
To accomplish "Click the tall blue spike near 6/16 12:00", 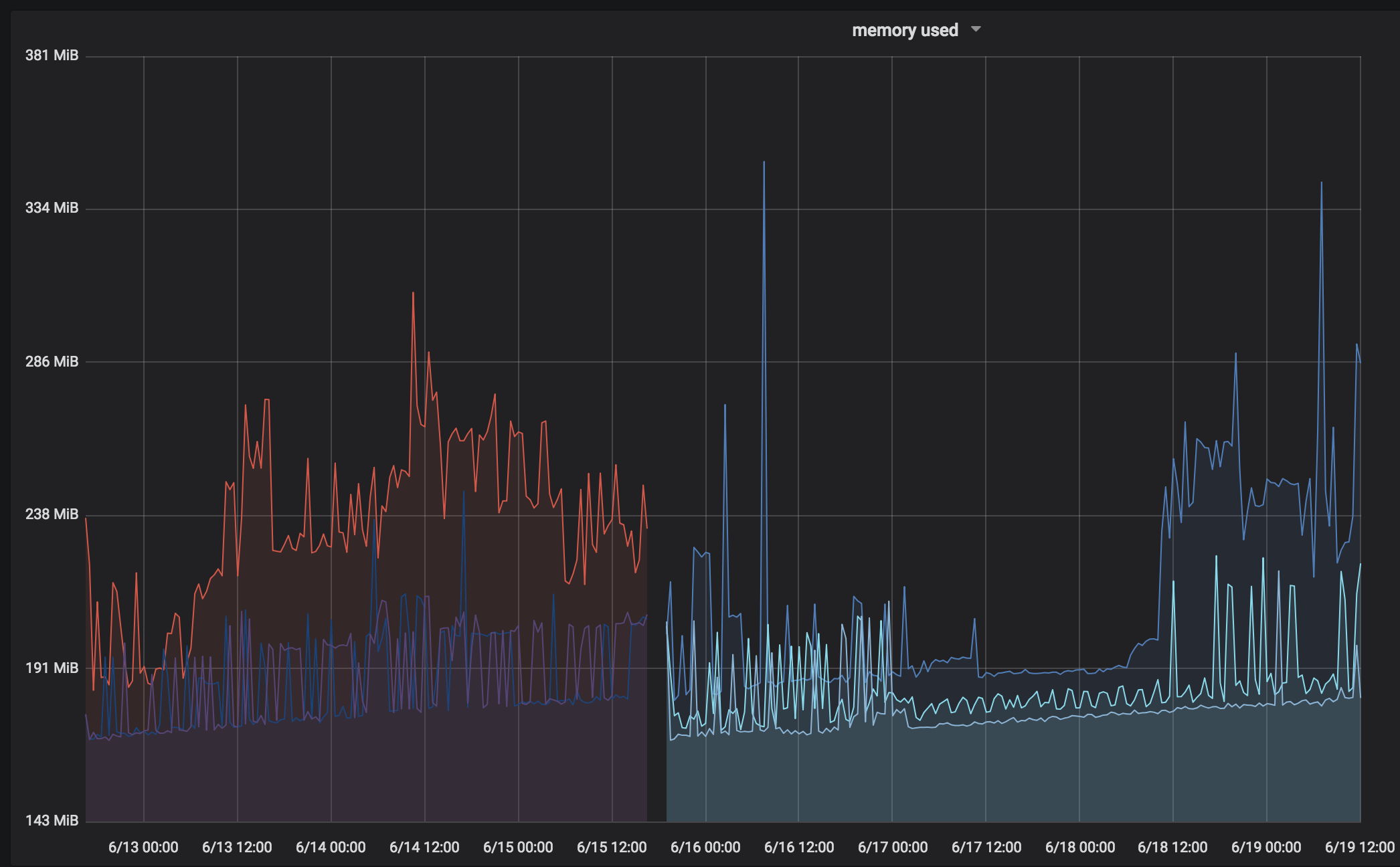I will point(764,201).
